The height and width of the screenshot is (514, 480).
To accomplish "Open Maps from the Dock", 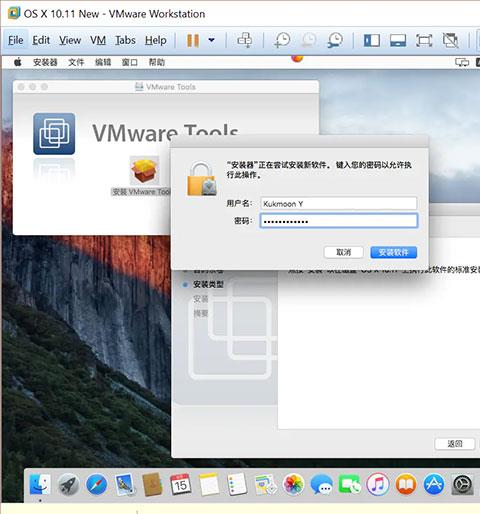I will (x=265, y=484).
